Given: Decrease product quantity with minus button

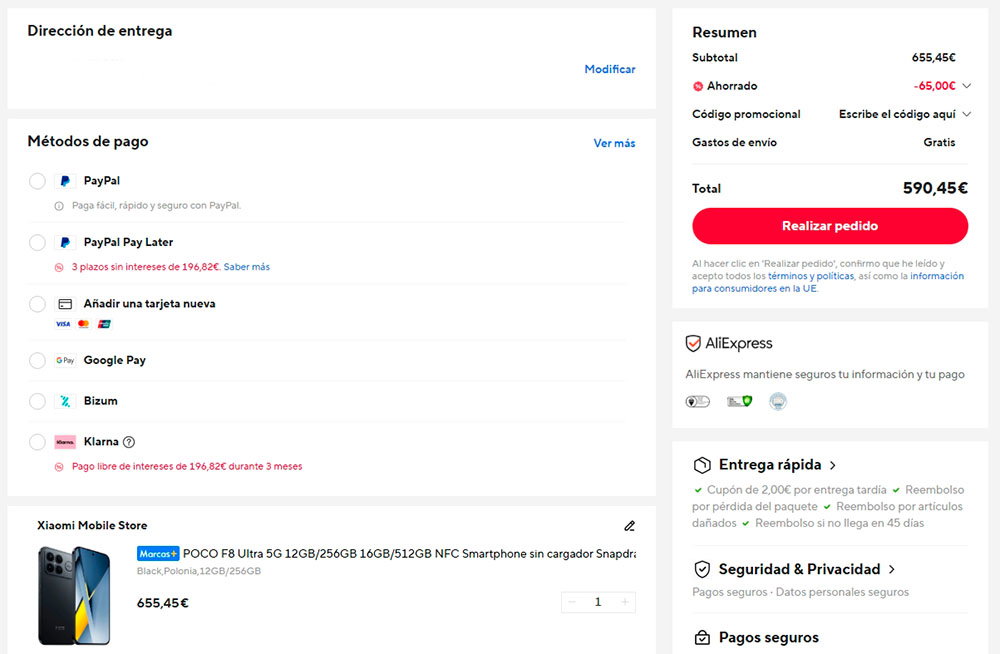Looking at the screenshot, I should 572,602.
